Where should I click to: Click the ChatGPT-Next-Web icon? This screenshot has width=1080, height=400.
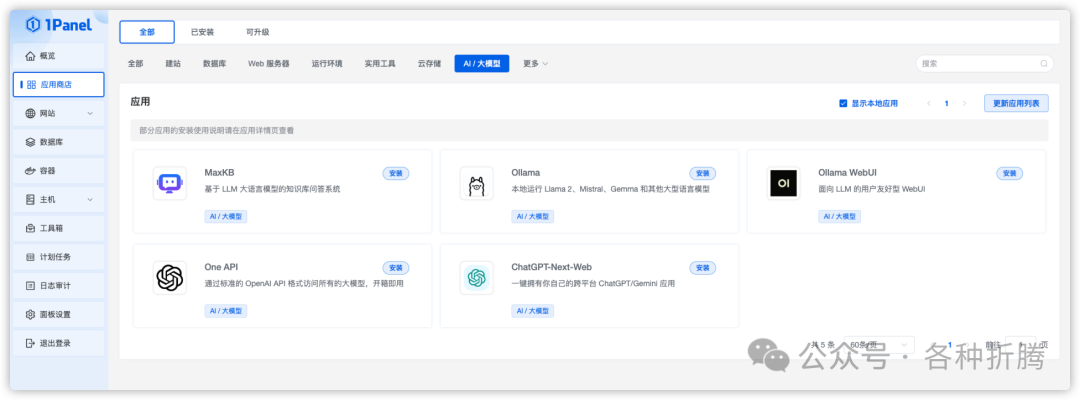pyautogui.click(x=477, y=277)
